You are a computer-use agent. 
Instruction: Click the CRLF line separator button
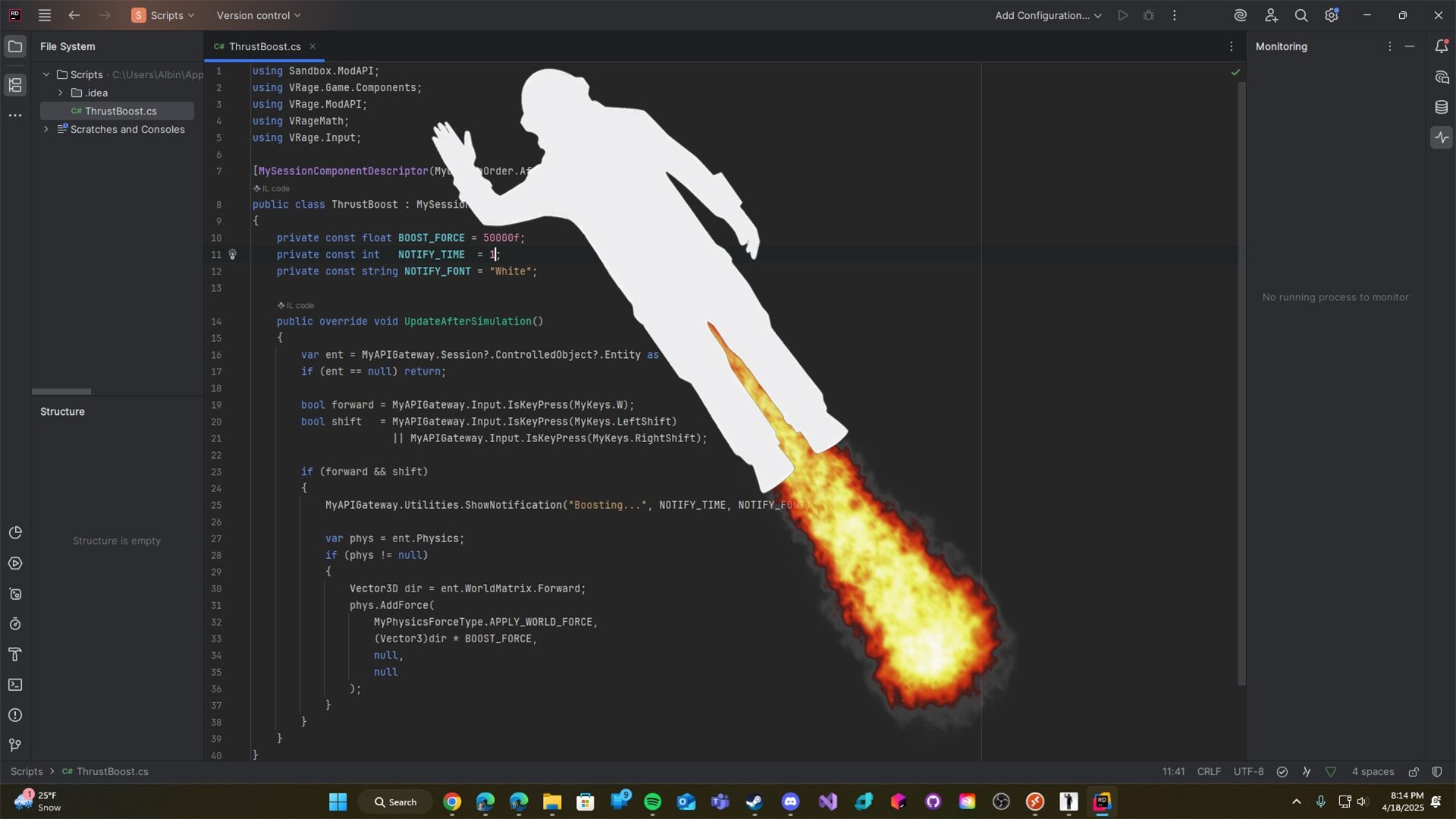[x=1209, y=772]
